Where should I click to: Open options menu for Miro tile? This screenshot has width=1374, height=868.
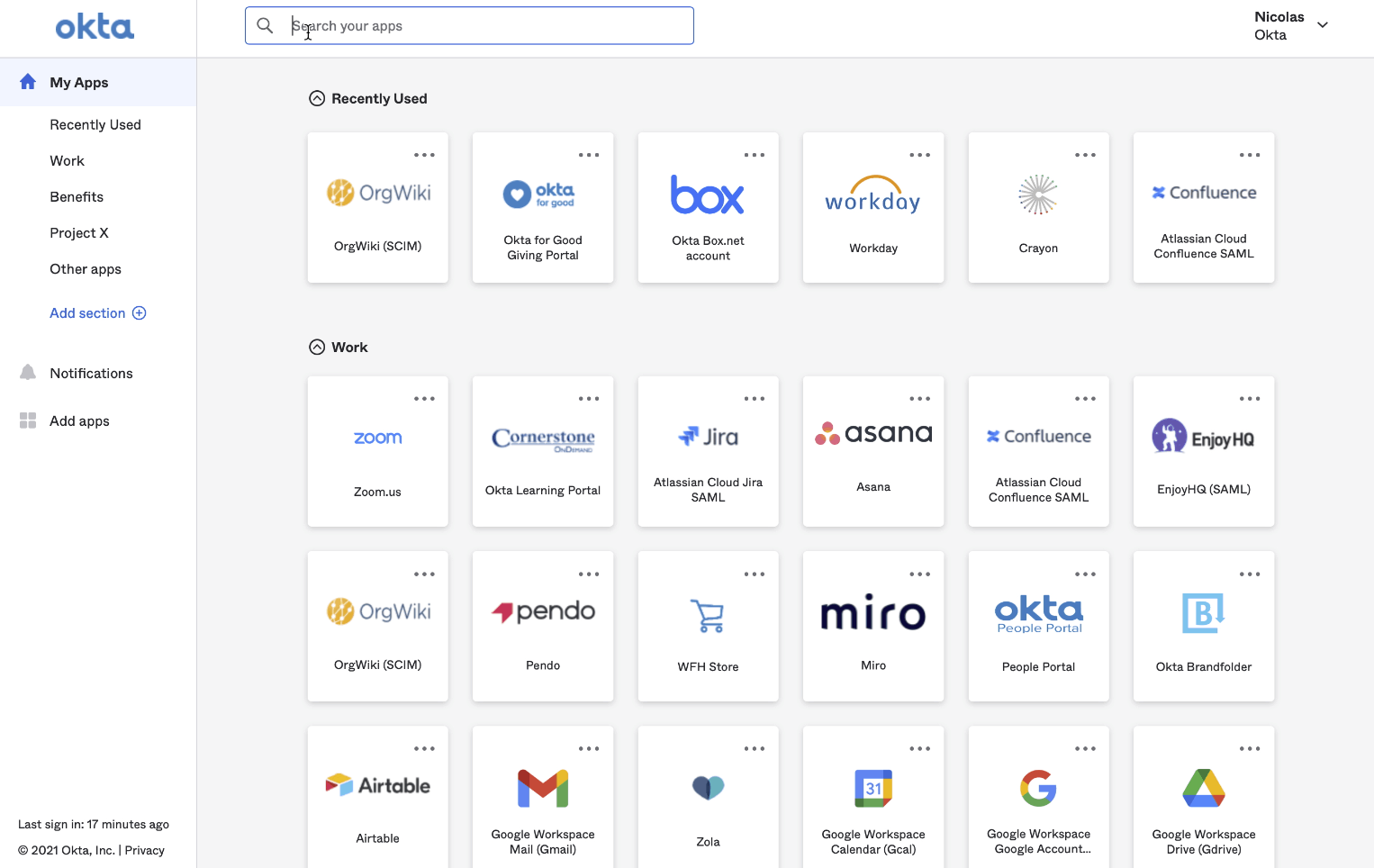tap(919, 574)
